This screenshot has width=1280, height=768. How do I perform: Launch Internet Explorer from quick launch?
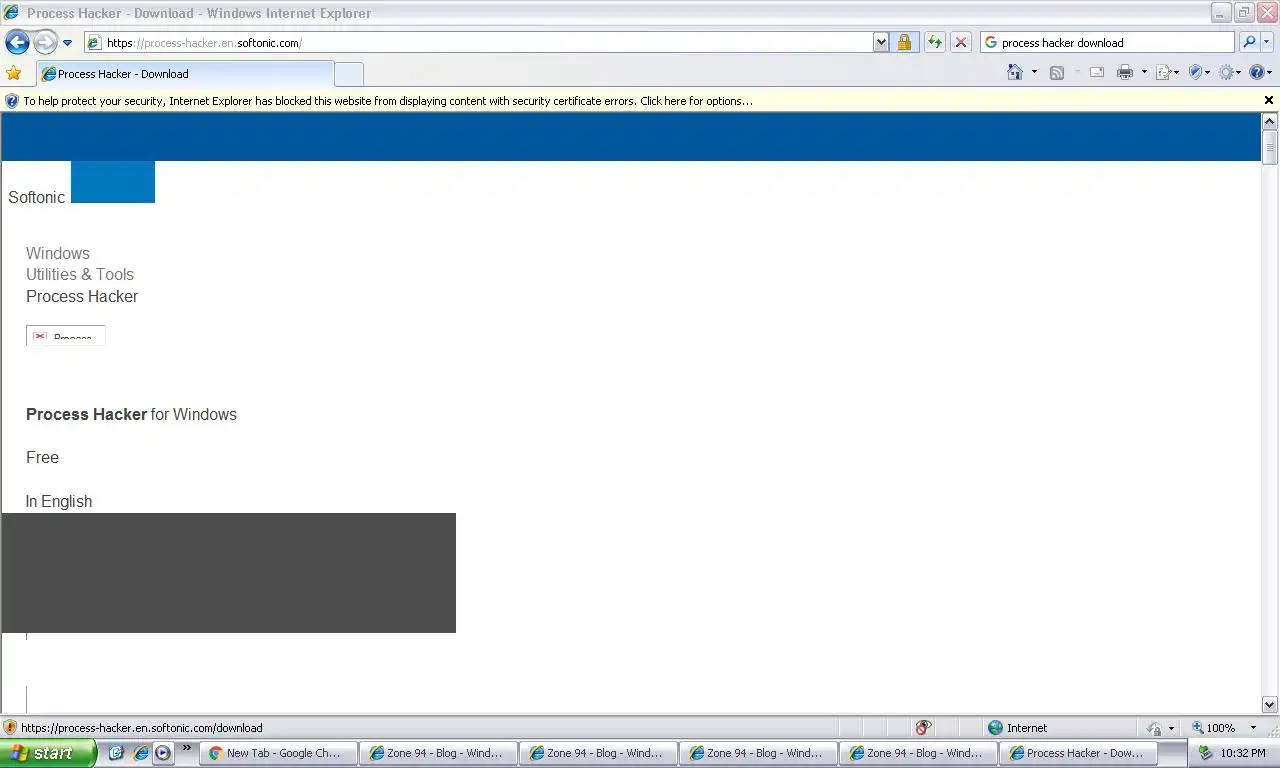coord(140,753)
